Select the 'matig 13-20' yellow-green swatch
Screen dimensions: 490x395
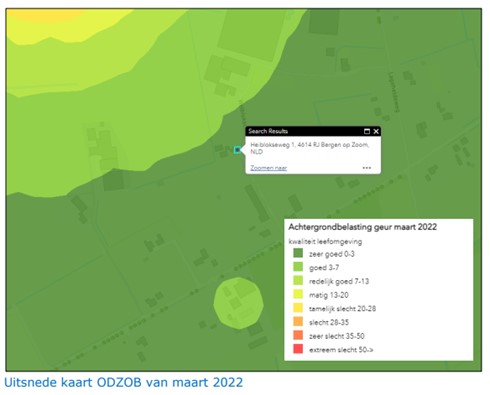[x=298, y=294]
